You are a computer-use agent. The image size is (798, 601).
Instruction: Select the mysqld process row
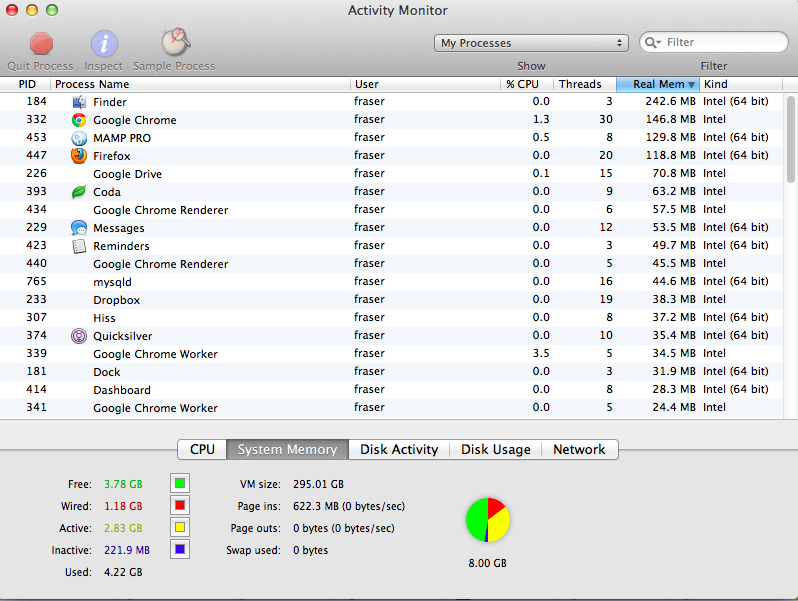tap(391, 281)
